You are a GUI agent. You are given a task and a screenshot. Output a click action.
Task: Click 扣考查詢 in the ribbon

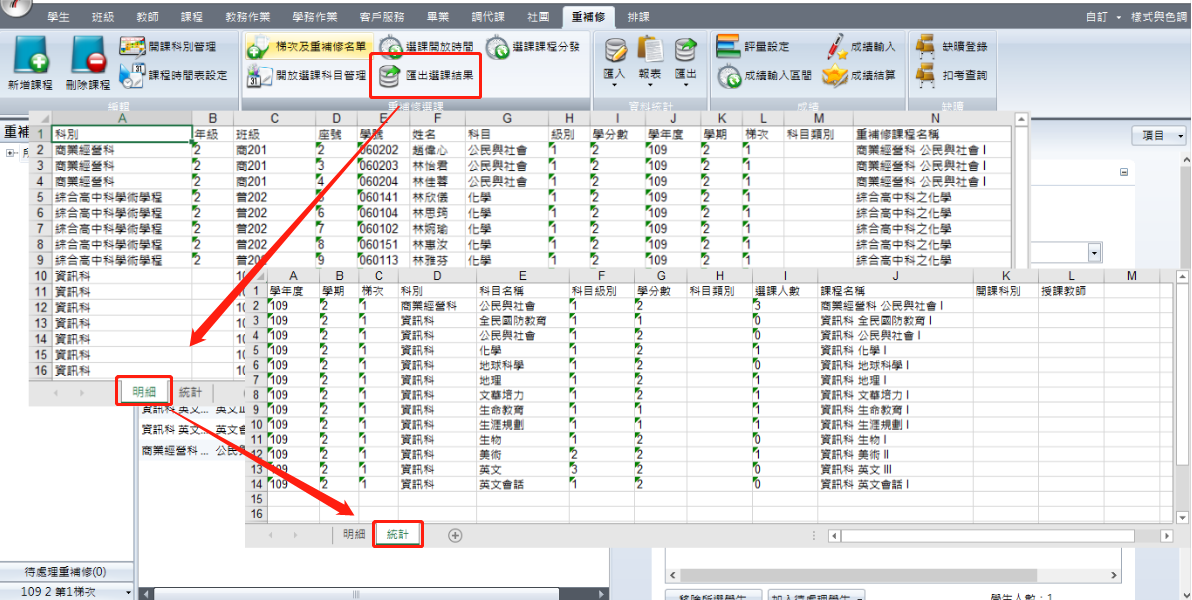pyautogui.click(x=953, y=75)
